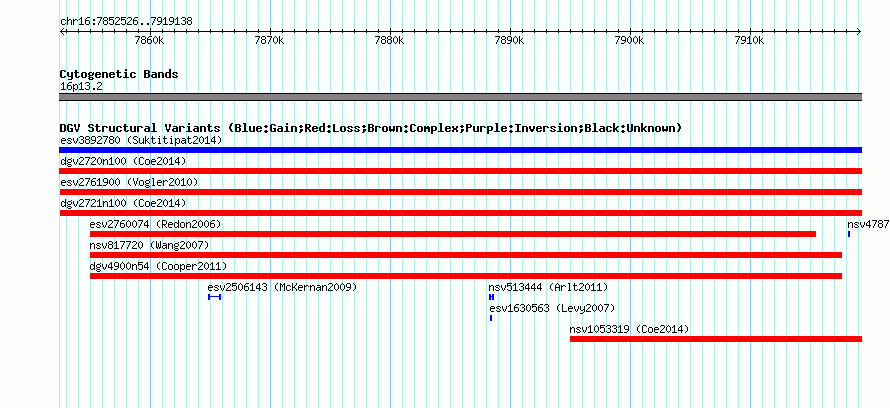Open the esv2760074 (Redon2006) label

(x=156, y=224)
